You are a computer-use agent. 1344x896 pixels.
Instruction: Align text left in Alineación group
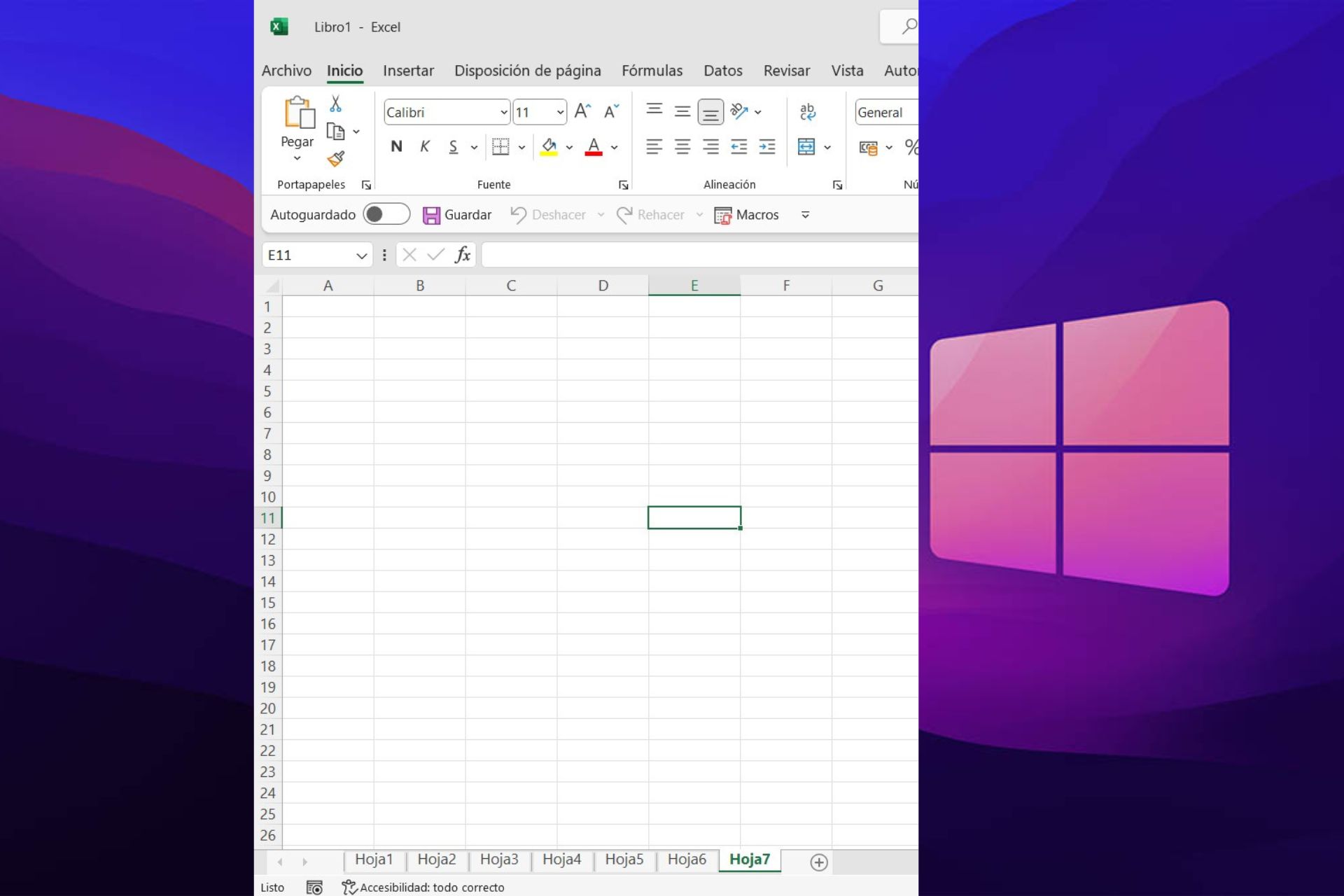coord(654,147)
